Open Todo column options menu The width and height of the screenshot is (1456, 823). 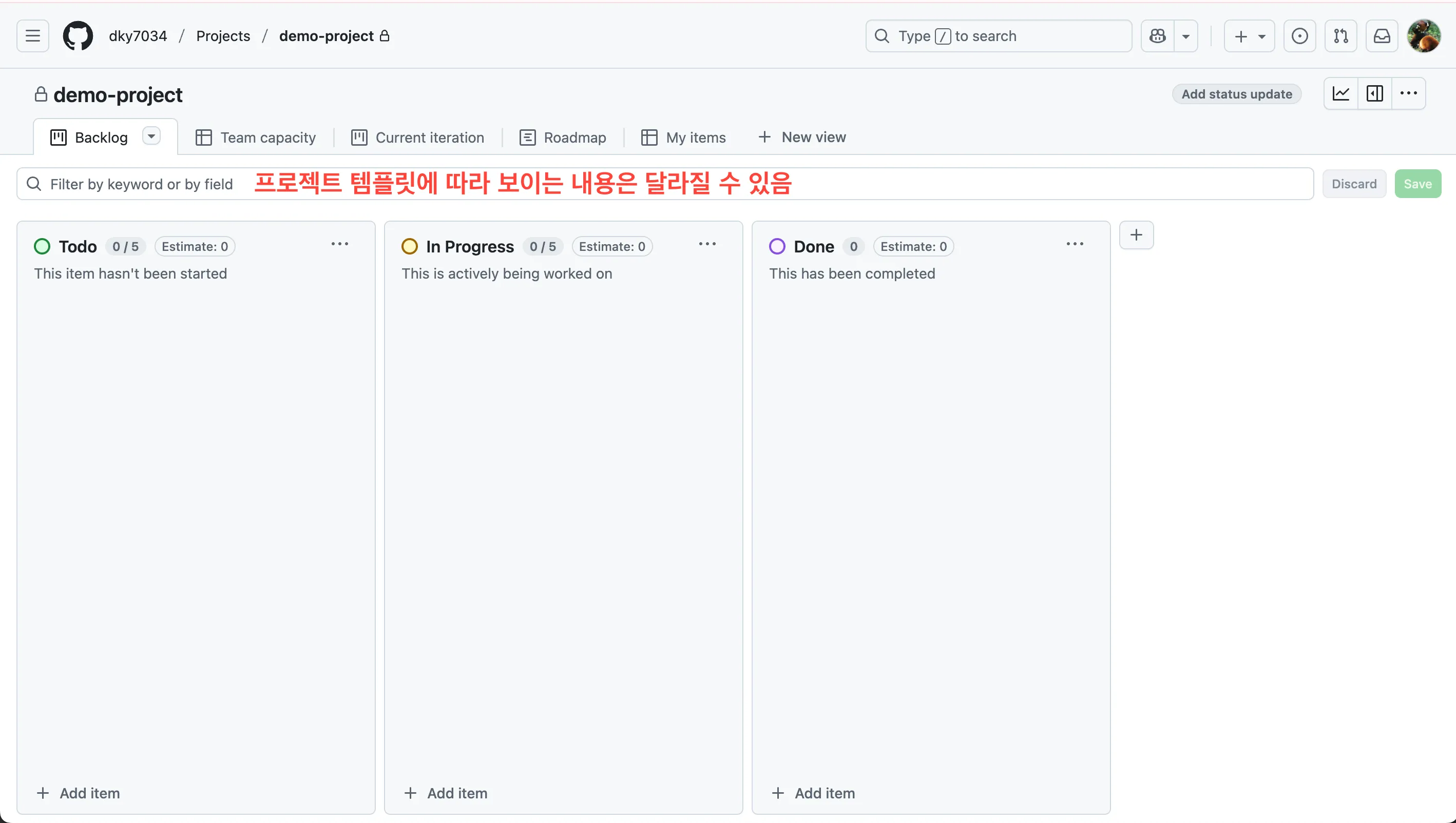340,244
